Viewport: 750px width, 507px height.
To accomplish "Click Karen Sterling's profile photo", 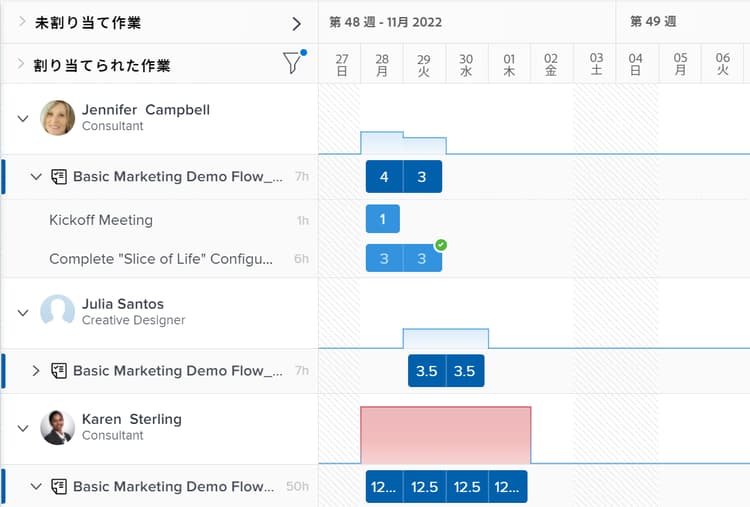I will [x=58, y=427].
